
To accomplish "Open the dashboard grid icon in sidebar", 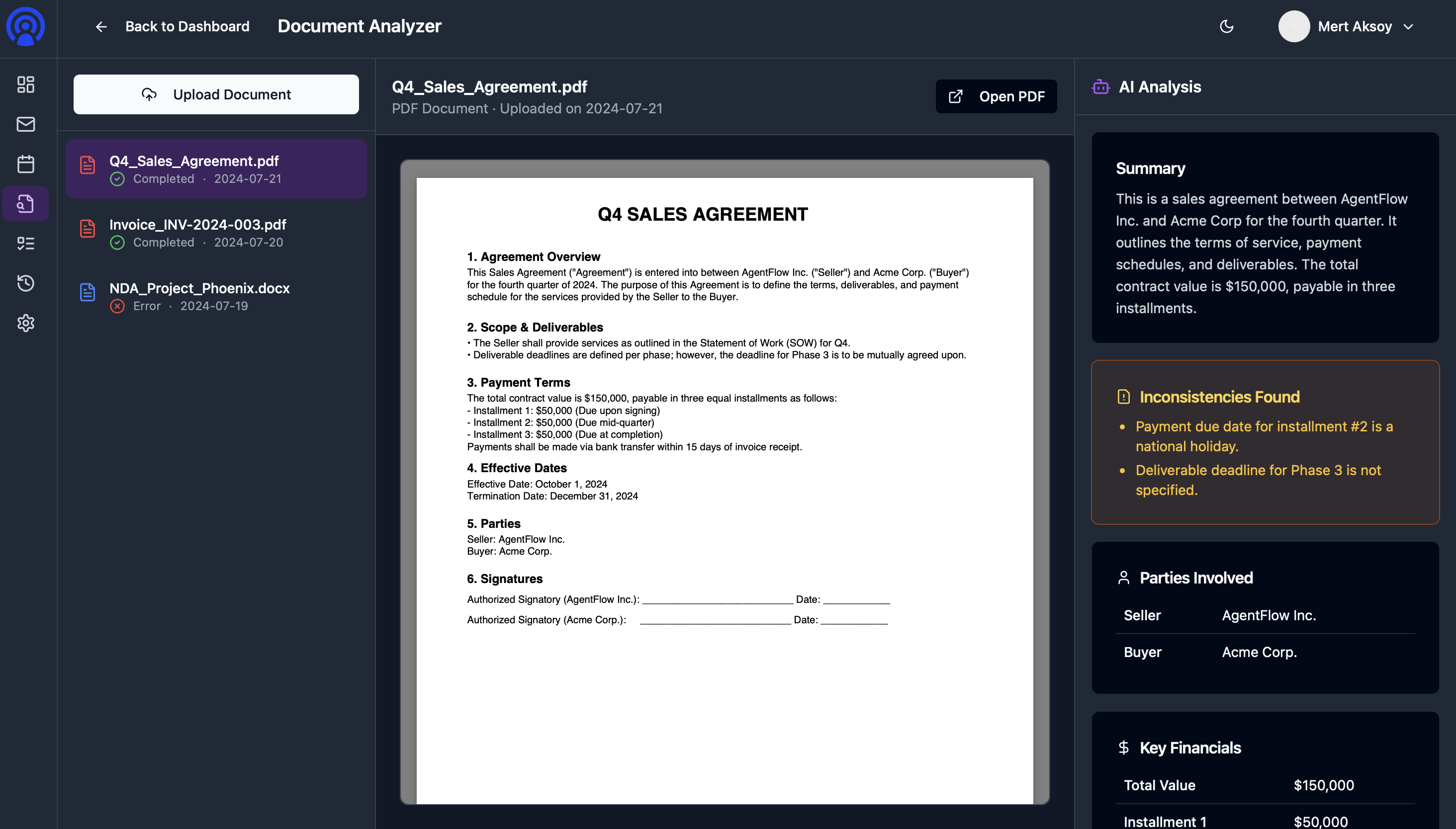I will tap(26, 85).
